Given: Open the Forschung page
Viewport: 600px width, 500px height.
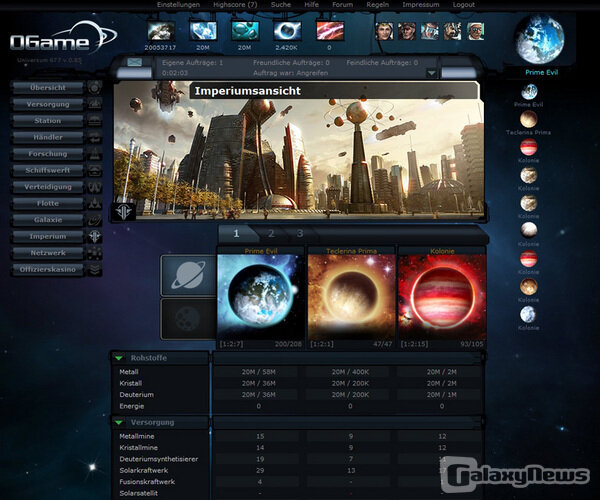Looking at the screenshot, I should point(48,154).
